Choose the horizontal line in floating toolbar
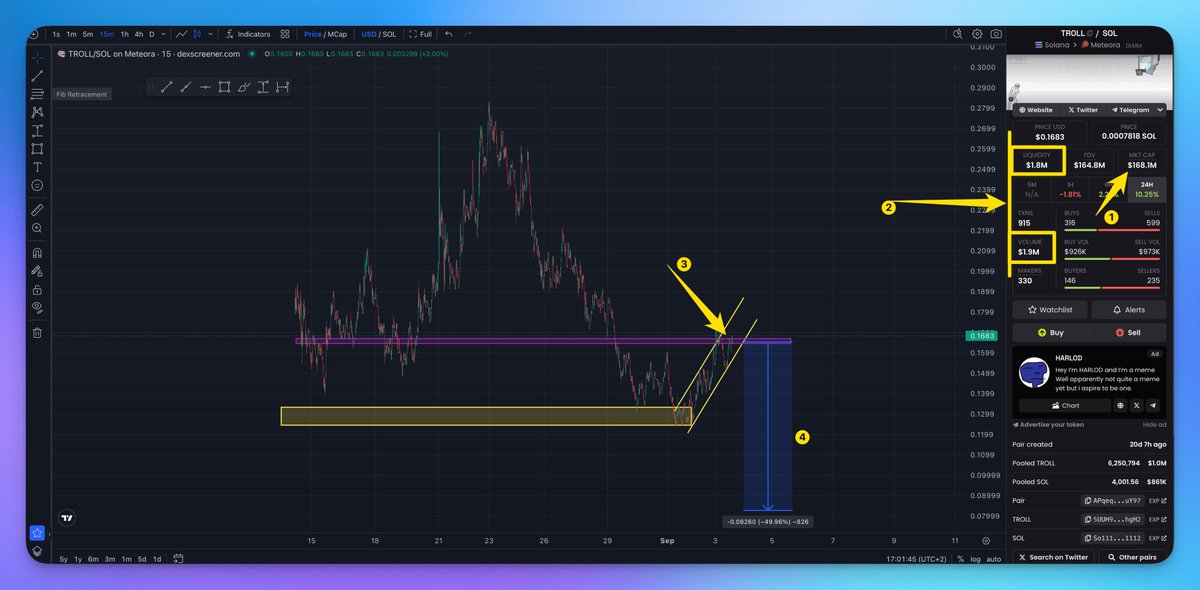Viewport: 1200px width, 590px height. (205, 88)
